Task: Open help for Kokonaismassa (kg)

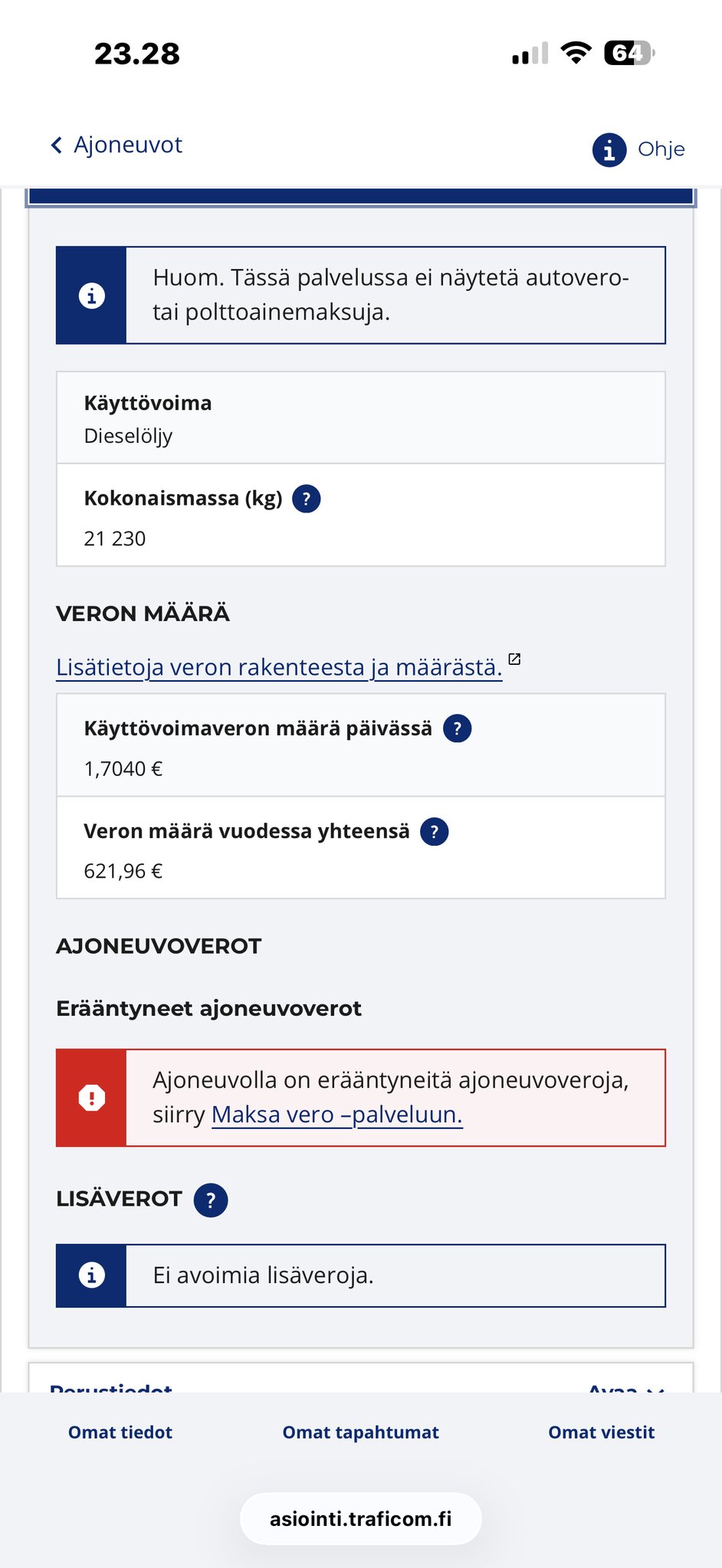Action: pos(307,499)
